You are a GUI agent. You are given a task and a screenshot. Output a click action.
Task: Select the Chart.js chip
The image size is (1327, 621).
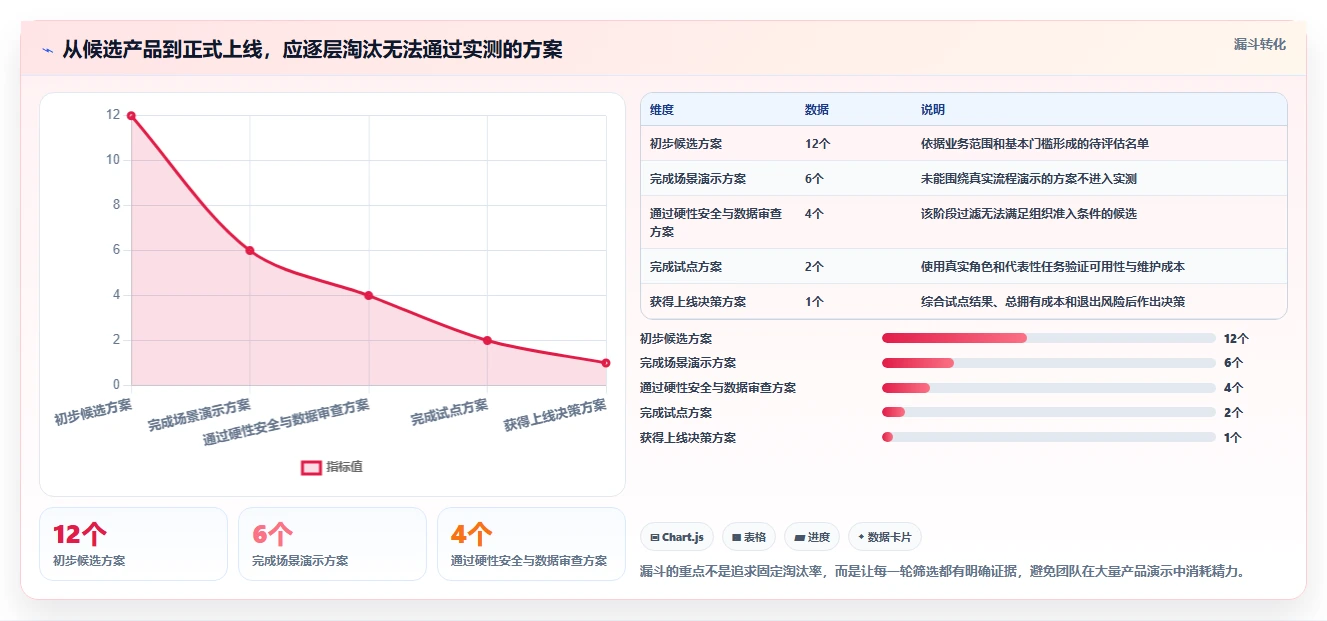pyautogui.click(x=677, y=537)
